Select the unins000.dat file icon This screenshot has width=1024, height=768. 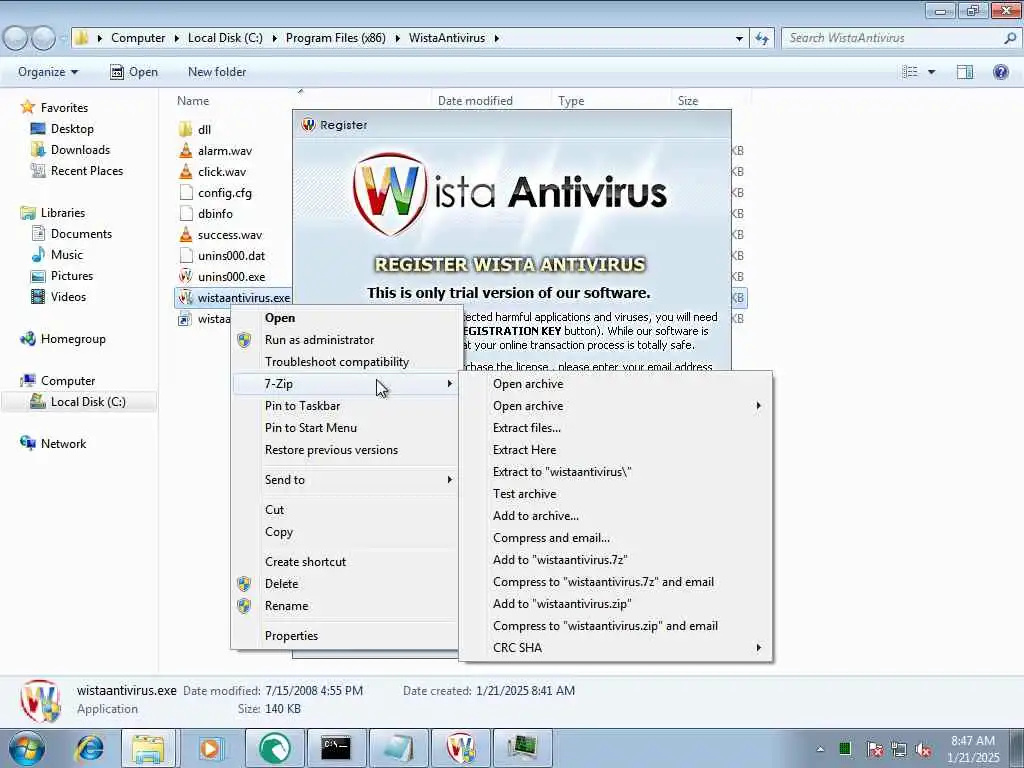[x=185, y=255]
